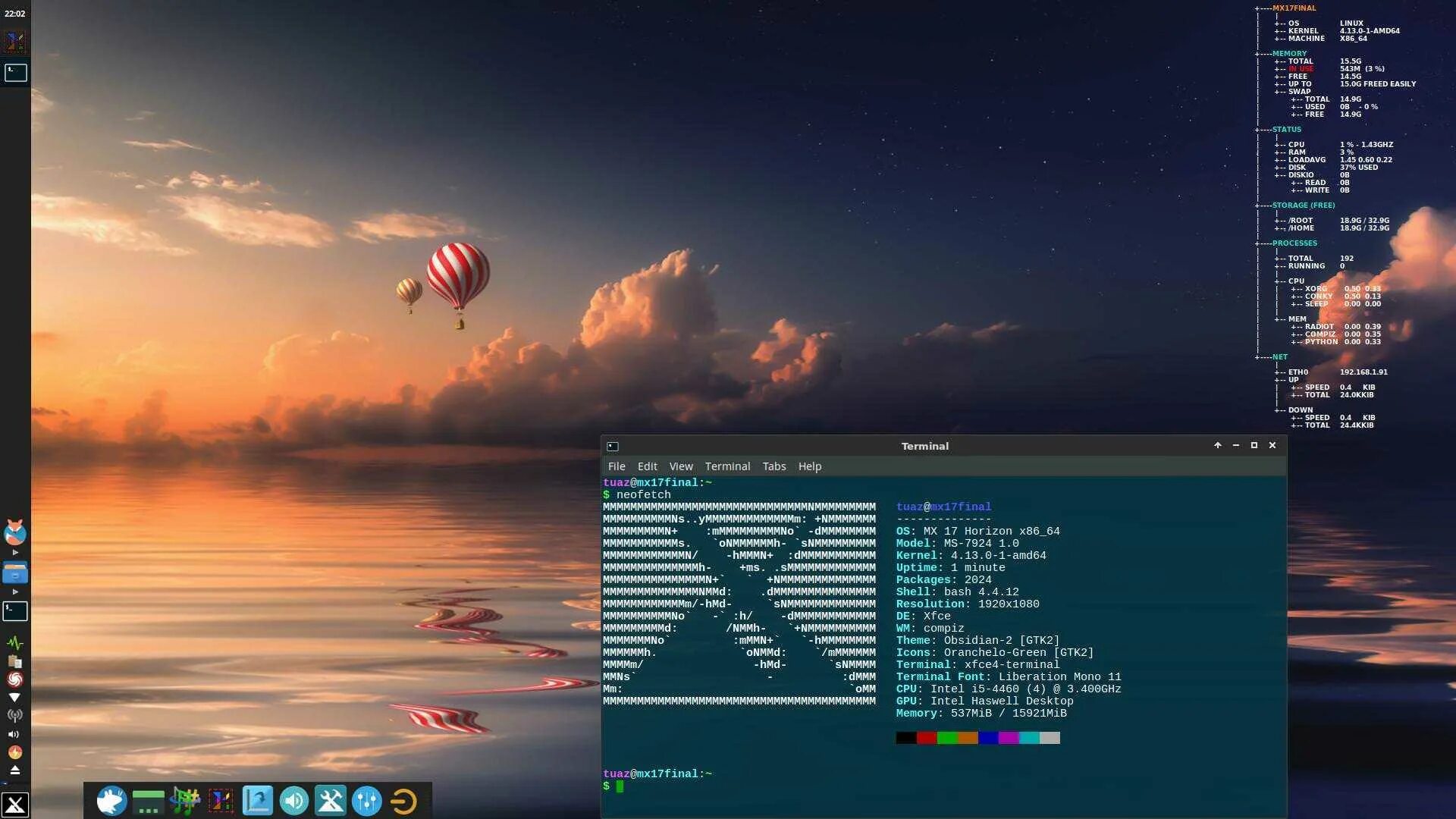Click the volume speaker tray icon
Image resolution: width=1456 pixels, height=819 pixels.
pyautogui.click(x=14, y=734)
